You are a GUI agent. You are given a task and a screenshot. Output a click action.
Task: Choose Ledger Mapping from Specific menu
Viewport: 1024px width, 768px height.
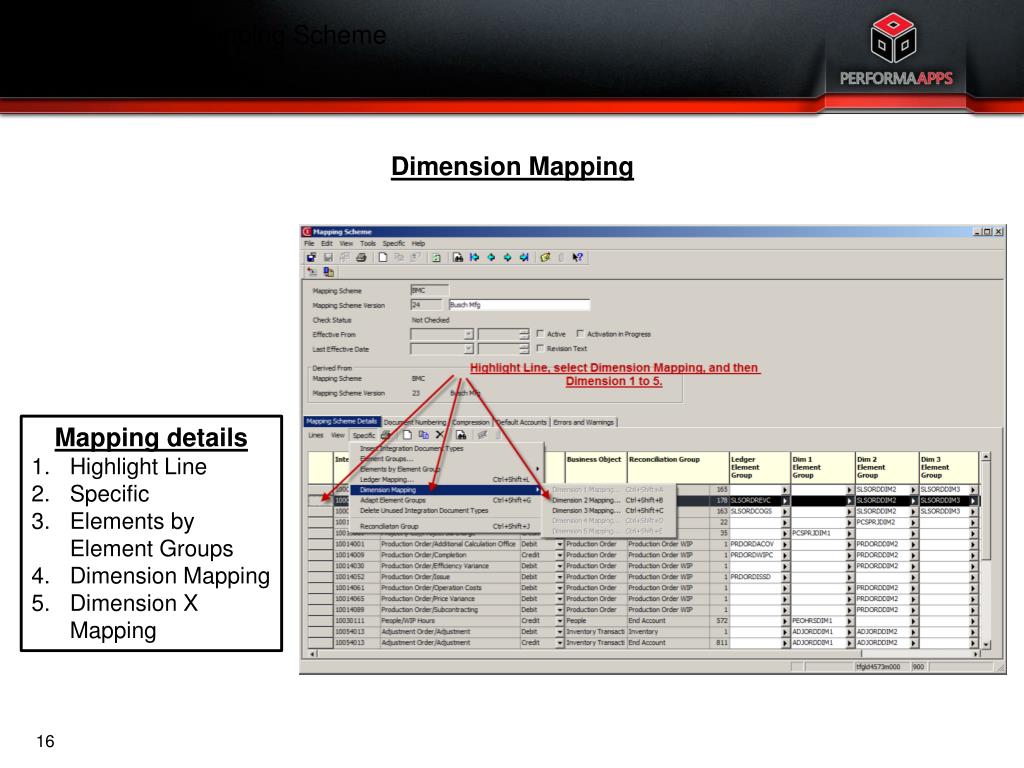tap(447, 479)
